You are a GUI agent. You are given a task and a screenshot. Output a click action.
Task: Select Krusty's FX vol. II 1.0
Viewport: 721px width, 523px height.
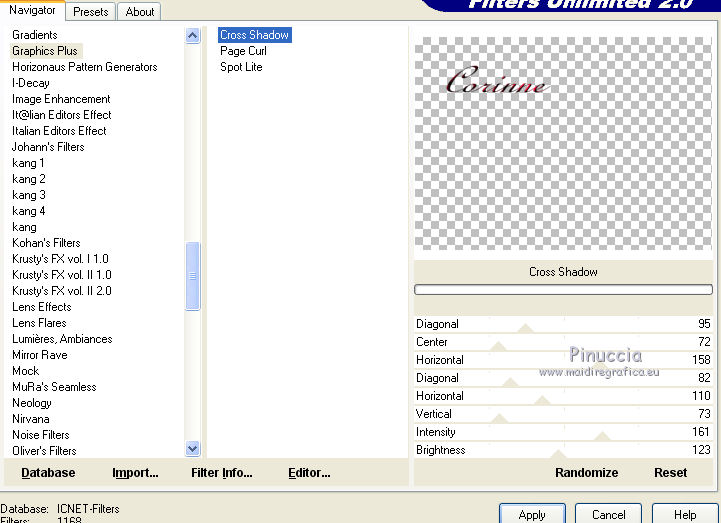pos(62,275)
